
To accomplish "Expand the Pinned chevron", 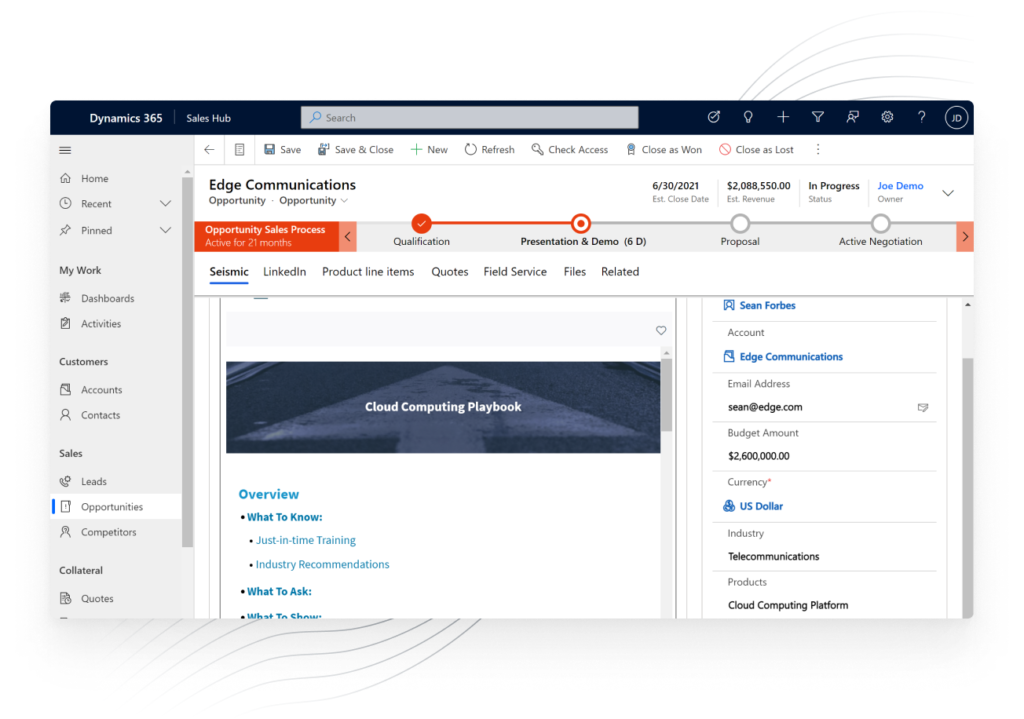I will coord(165,231).
